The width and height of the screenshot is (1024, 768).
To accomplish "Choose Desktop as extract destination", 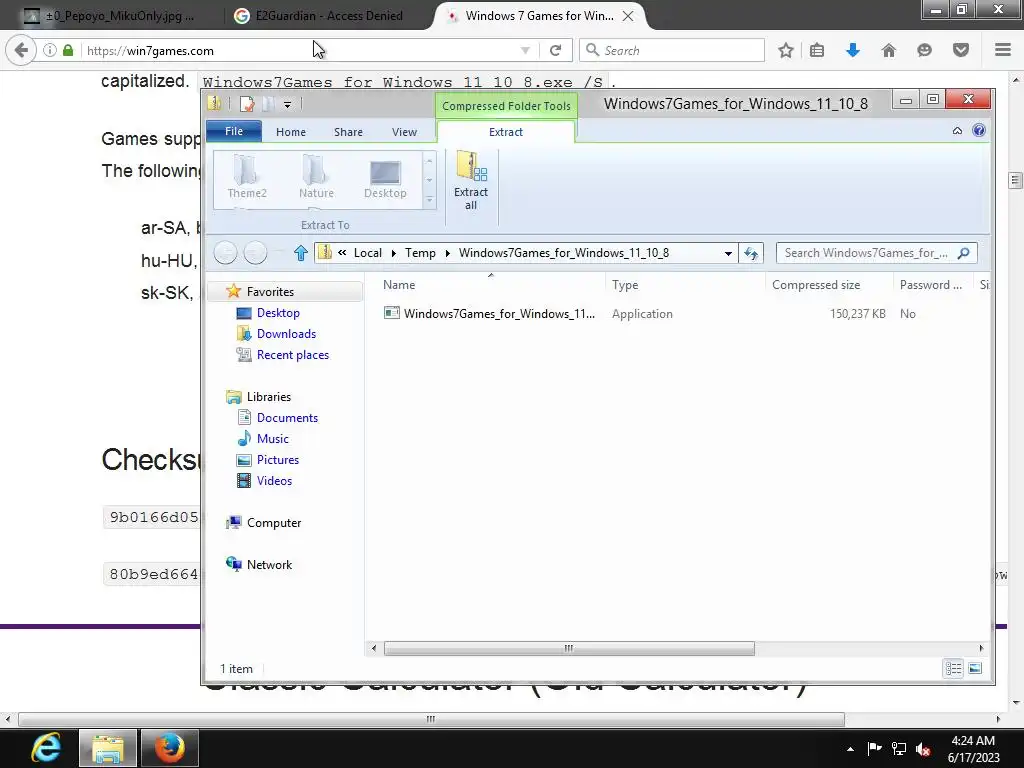I will click(x=385, y=177).
